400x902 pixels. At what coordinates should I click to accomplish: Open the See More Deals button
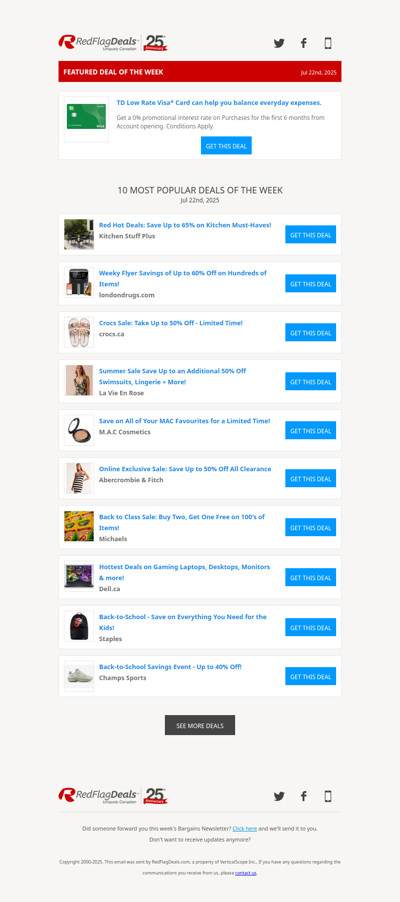click(200, 725)
